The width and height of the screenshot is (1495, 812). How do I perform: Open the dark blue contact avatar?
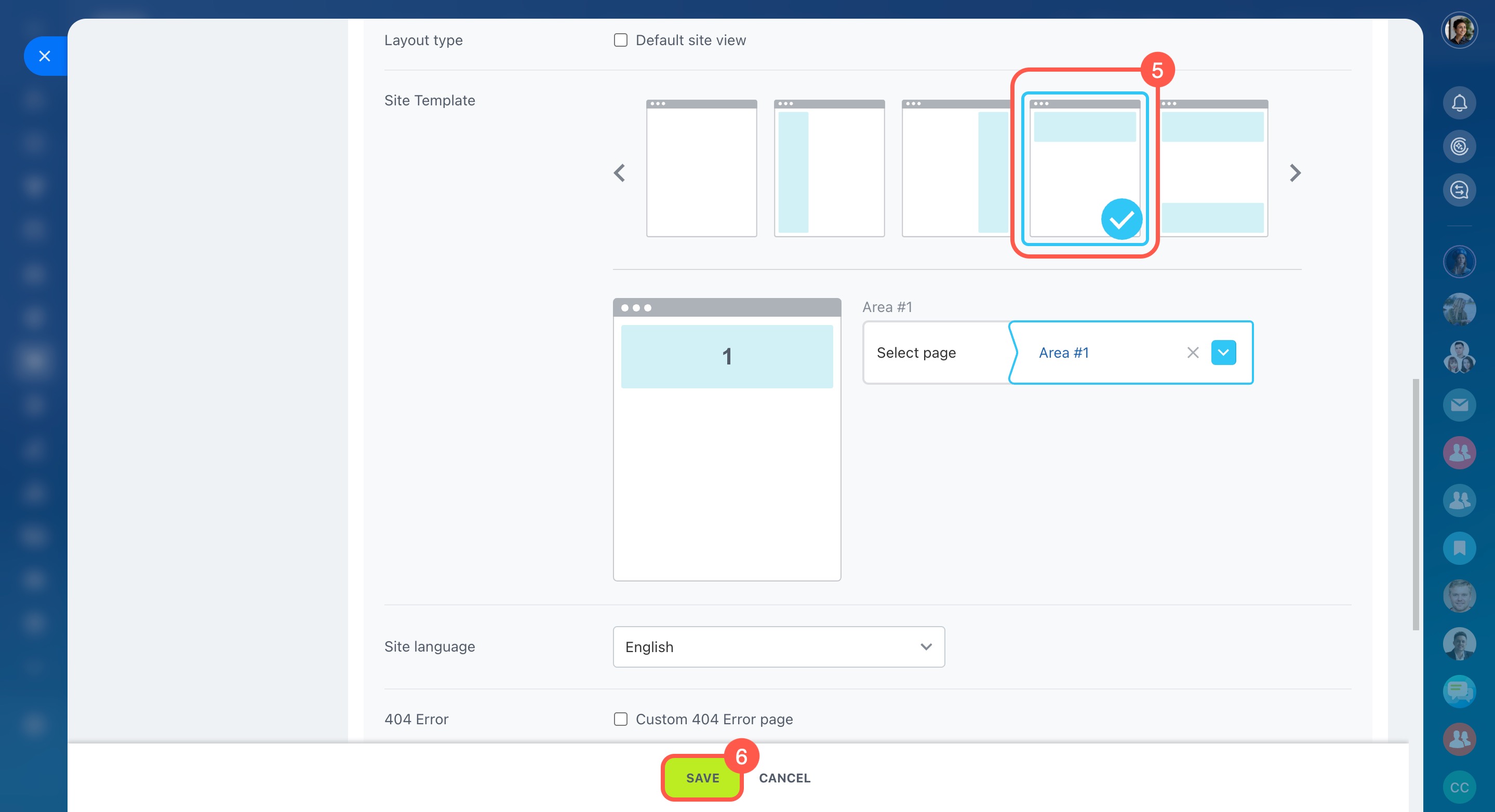(x=1459, y=262)
